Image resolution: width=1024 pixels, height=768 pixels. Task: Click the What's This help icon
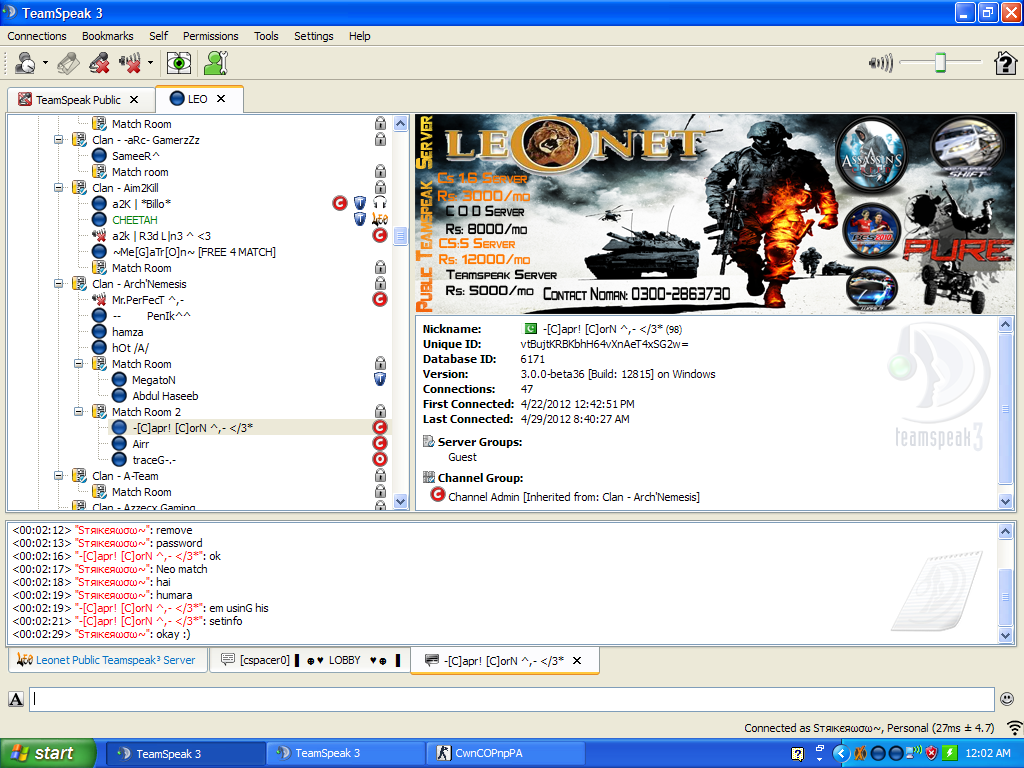[x=1005, y=63]
